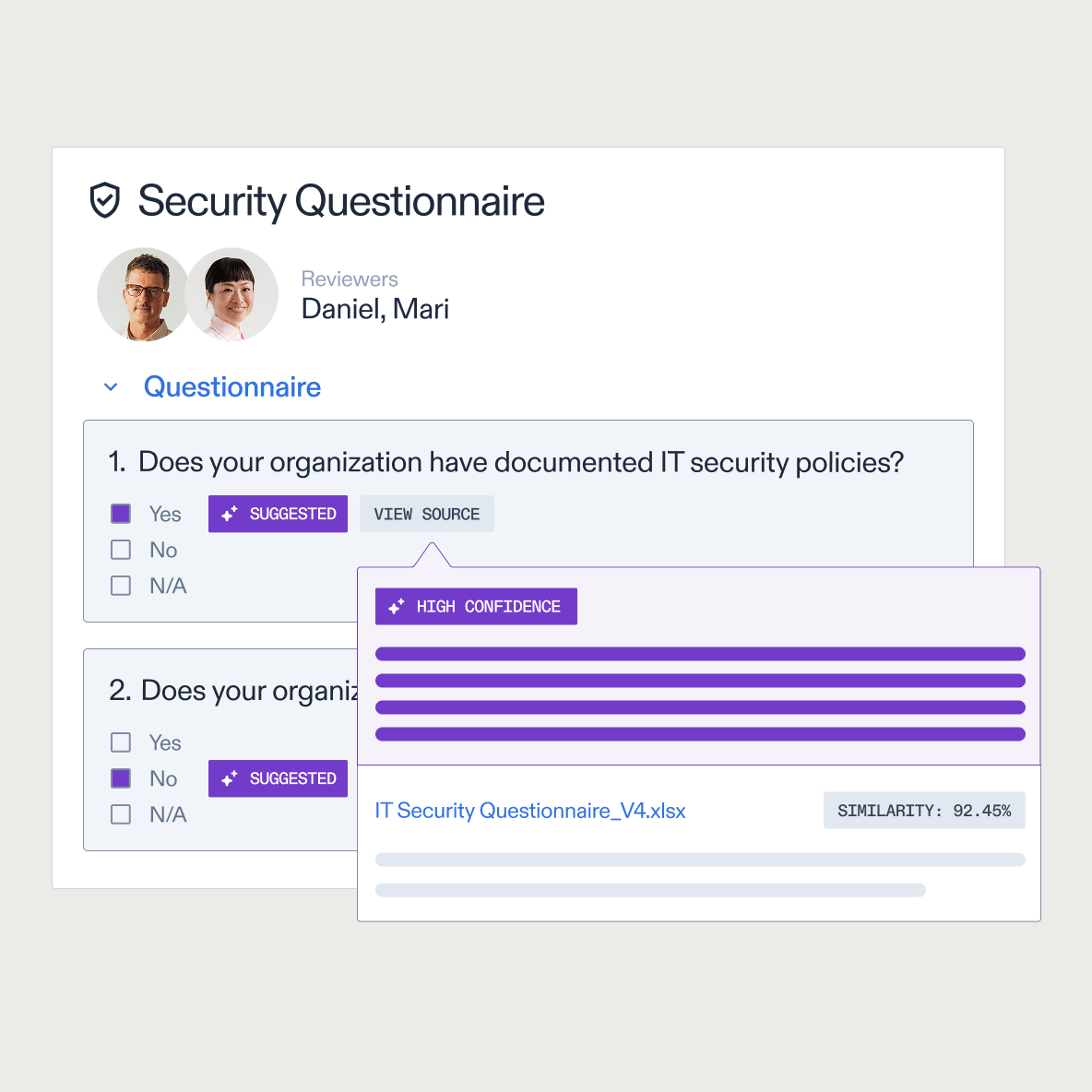Open IT Security Questionnaire_V4.xlsx link

click(530, 810)
